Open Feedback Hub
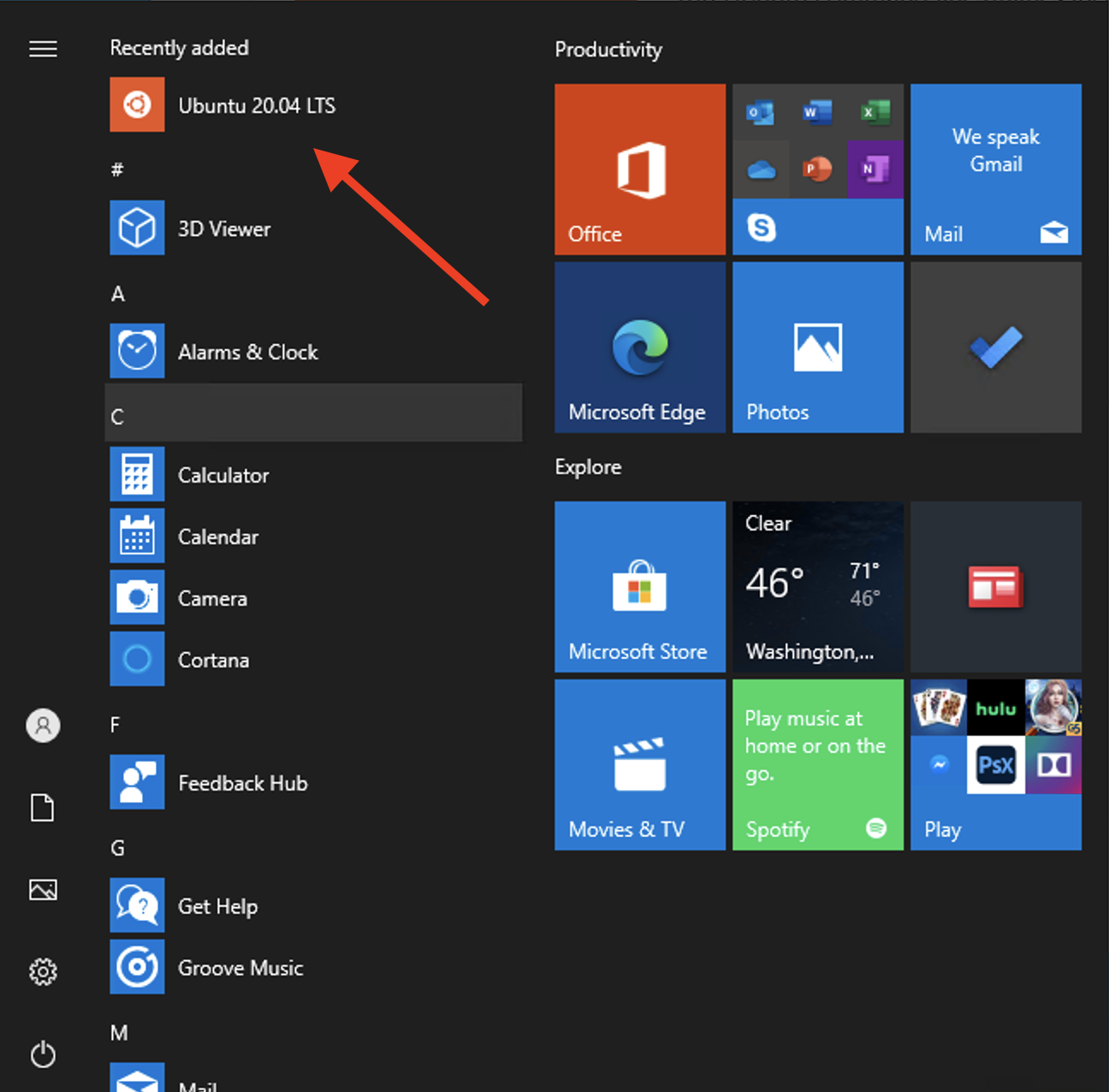The height and width of the screenshot is (1092, 1109). pos(313,783)
